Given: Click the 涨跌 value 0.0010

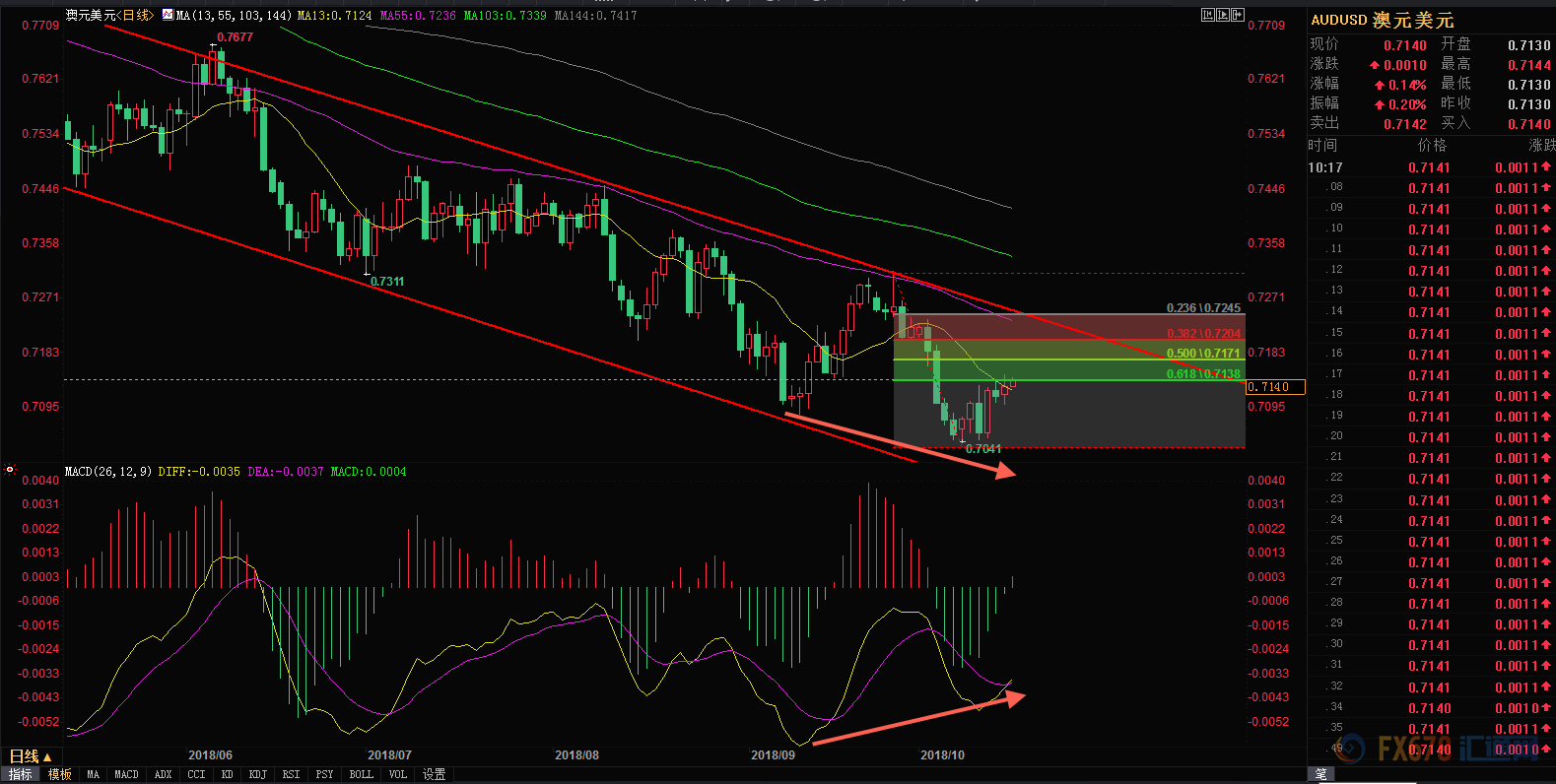Looking at the screenshot, I should (1405, 65).
